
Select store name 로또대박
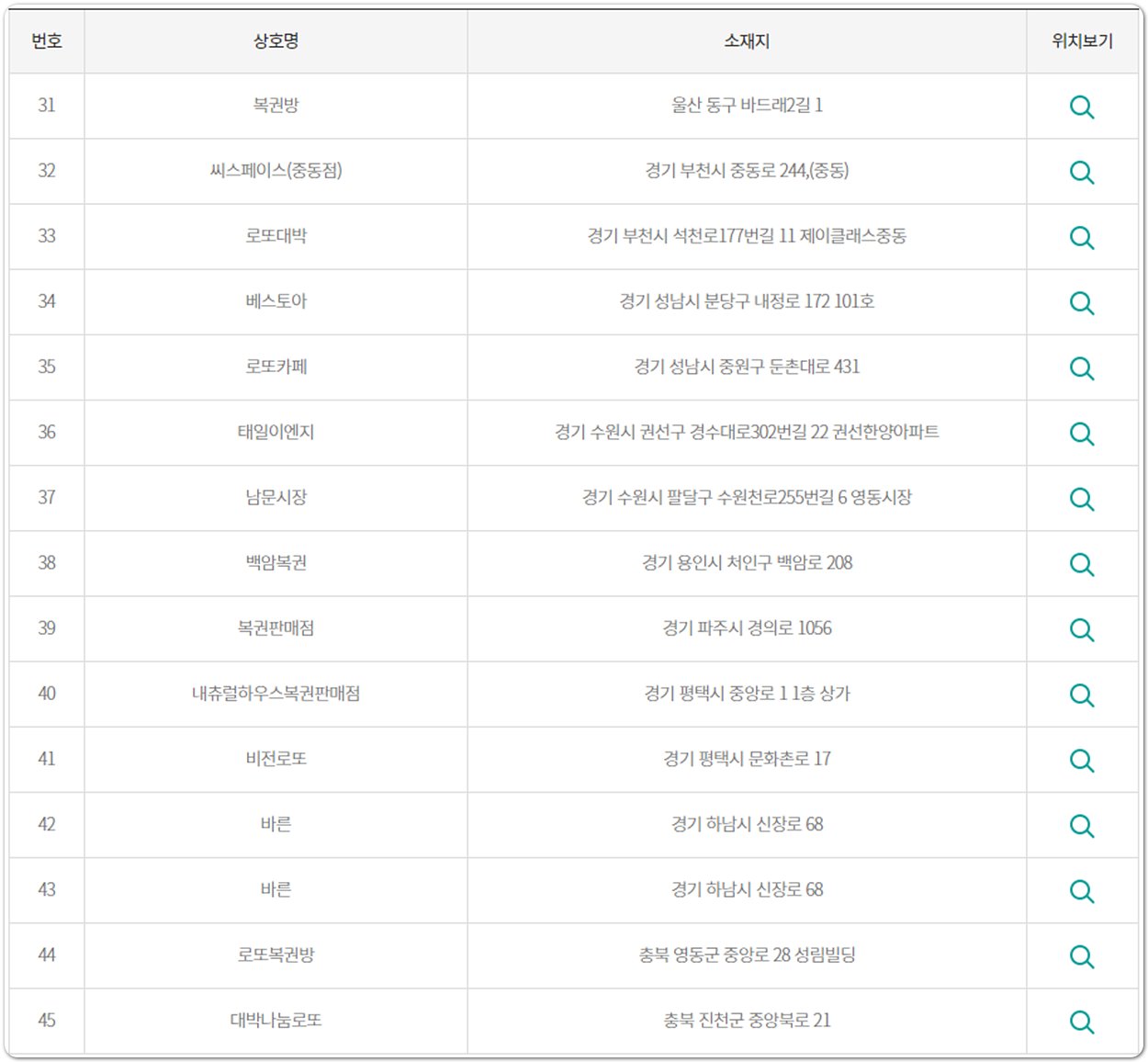point(276,235)
